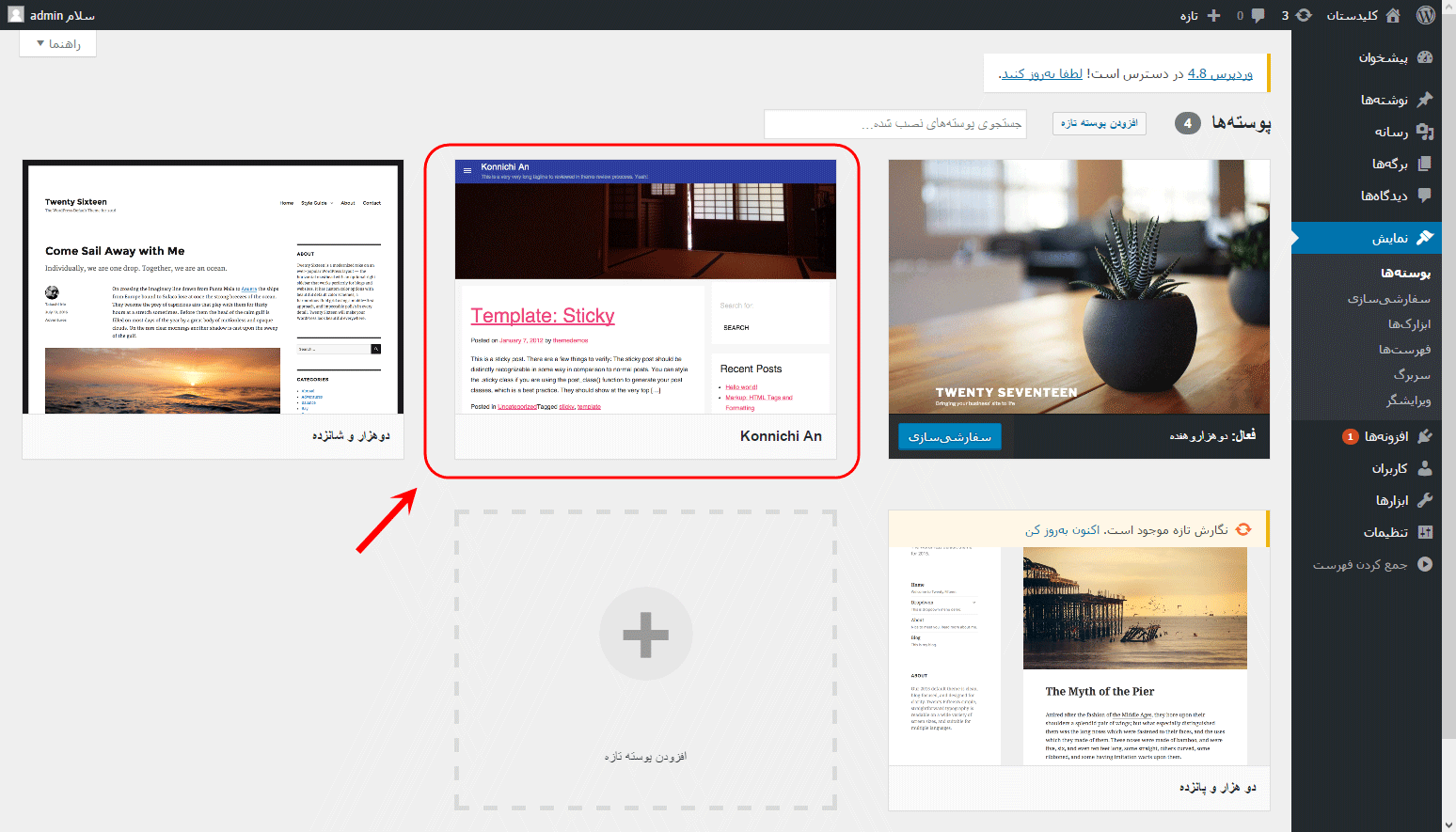Click the لطفا به‌روز کنید link

pyautogui.click(x=1042, y=73)
